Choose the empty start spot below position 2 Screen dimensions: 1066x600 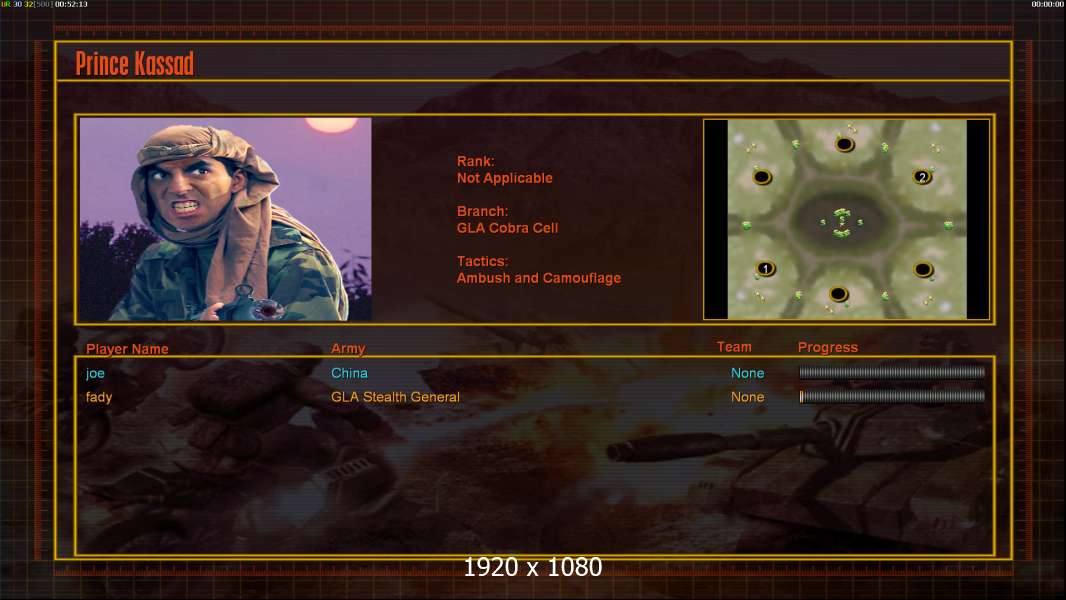click(x=923, y=270)
